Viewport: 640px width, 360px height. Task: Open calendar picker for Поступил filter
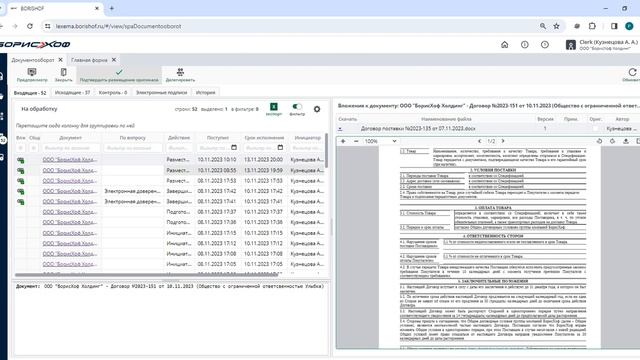pyautogui.click(x=234, y=147)
